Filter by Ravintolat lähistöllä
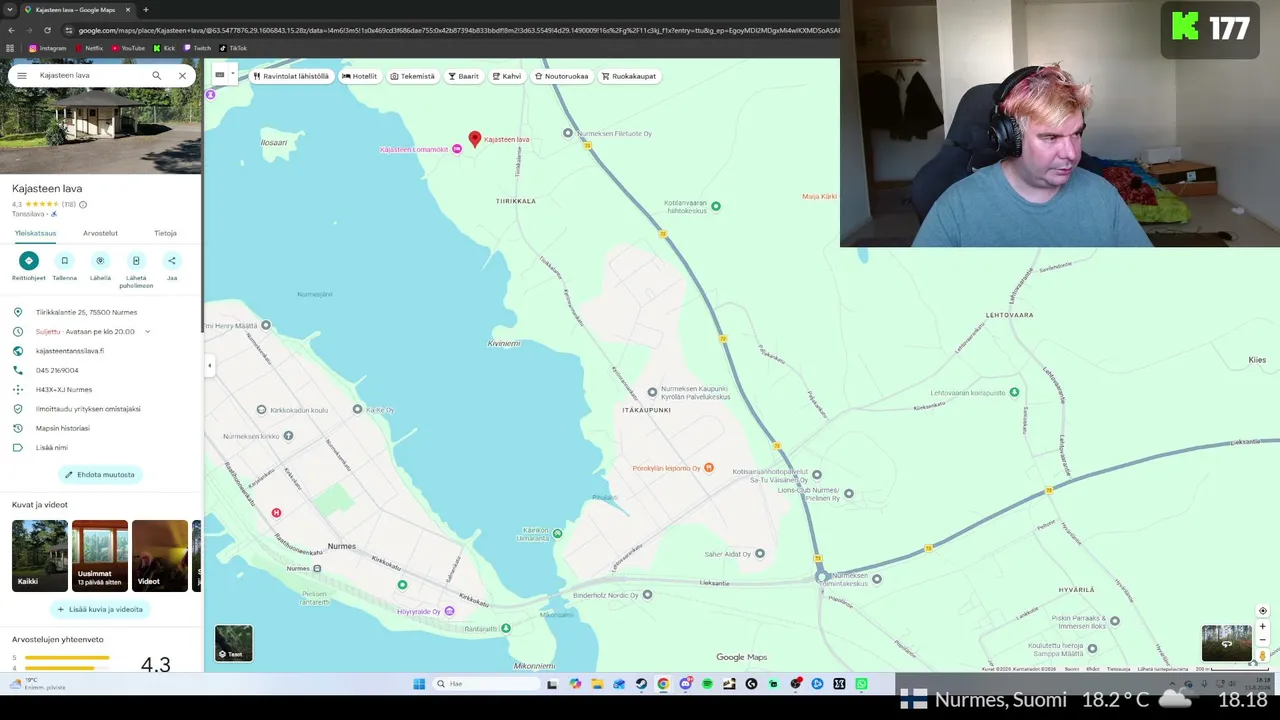The width and height of the screenshot is (1280, 720). (x=291, y=76)
